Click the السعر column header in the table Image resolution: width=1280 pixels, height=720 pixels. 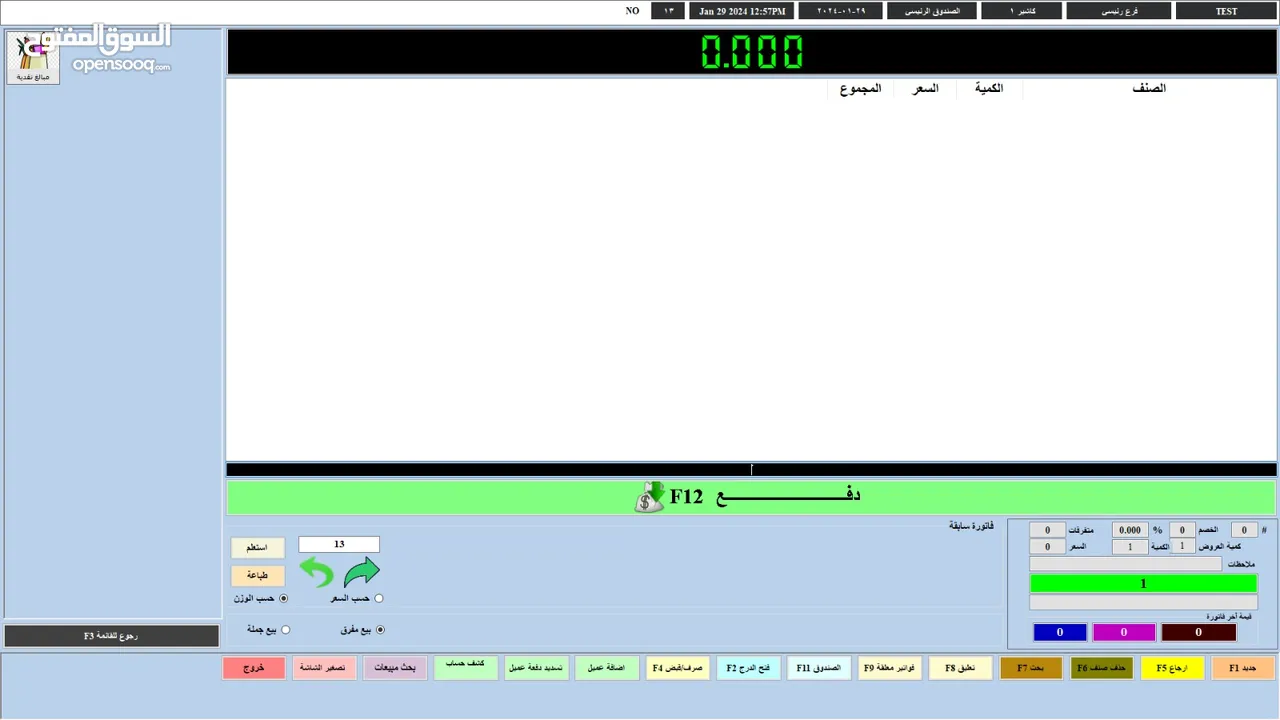point(925,88)
